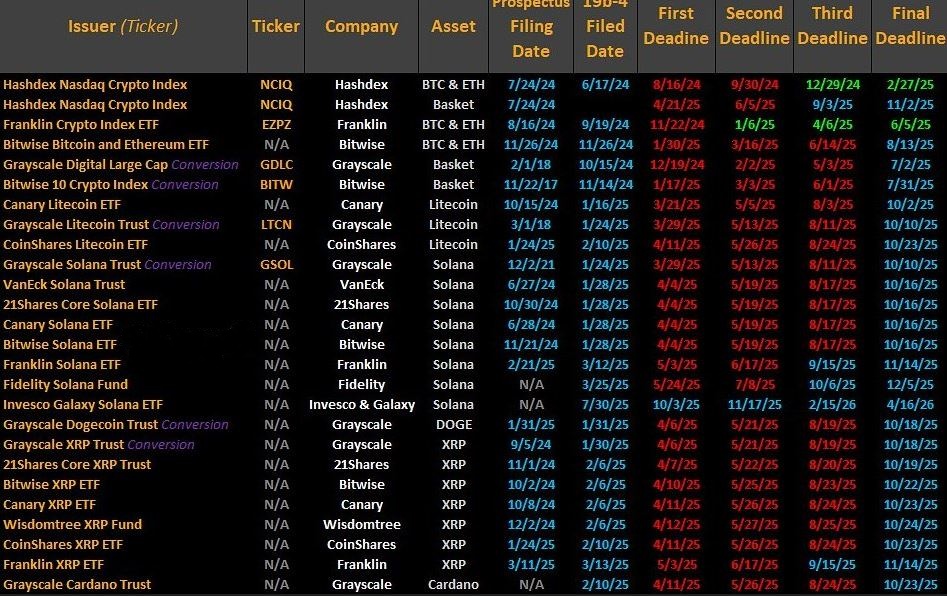Click the Company column header
The height and width of the screenshot is (596, 947).
click(x=362, y=27)
